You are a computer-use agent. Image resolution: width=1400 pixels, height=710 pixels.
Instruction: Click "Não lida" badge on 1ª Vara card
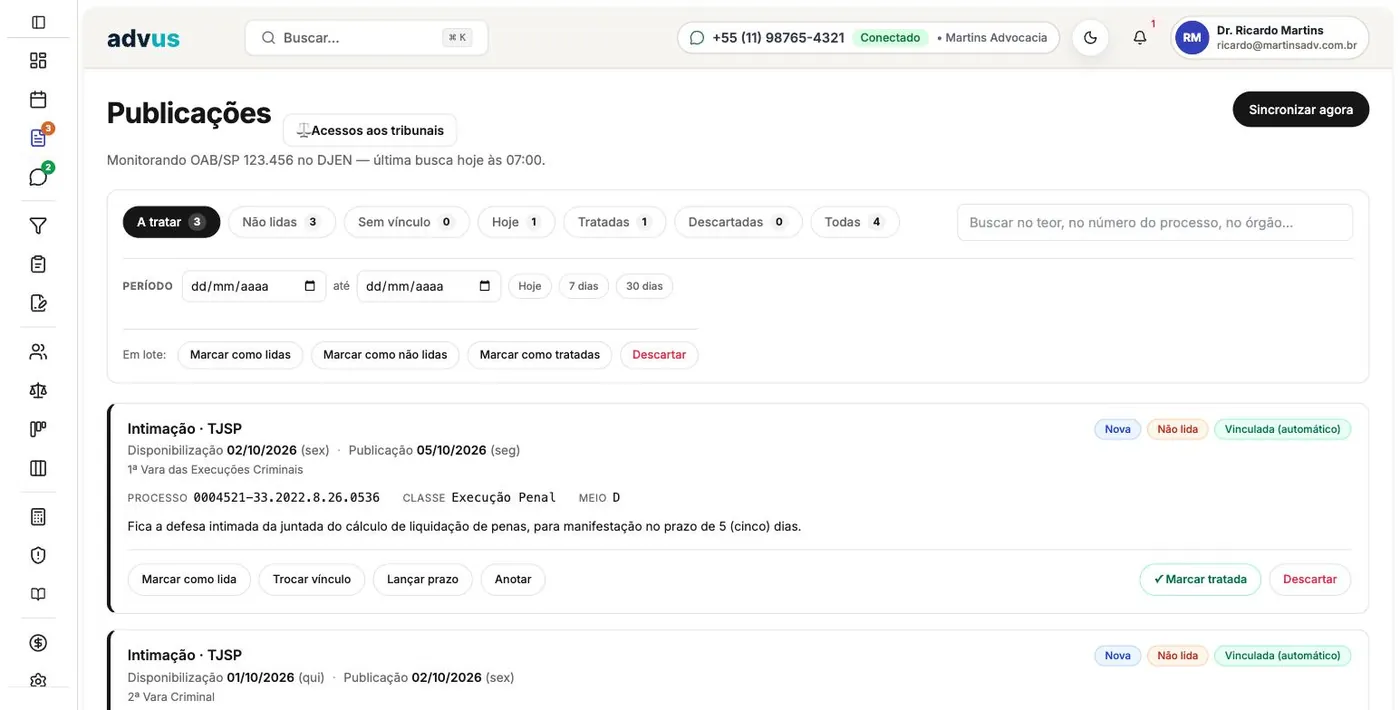[1178, 429]
